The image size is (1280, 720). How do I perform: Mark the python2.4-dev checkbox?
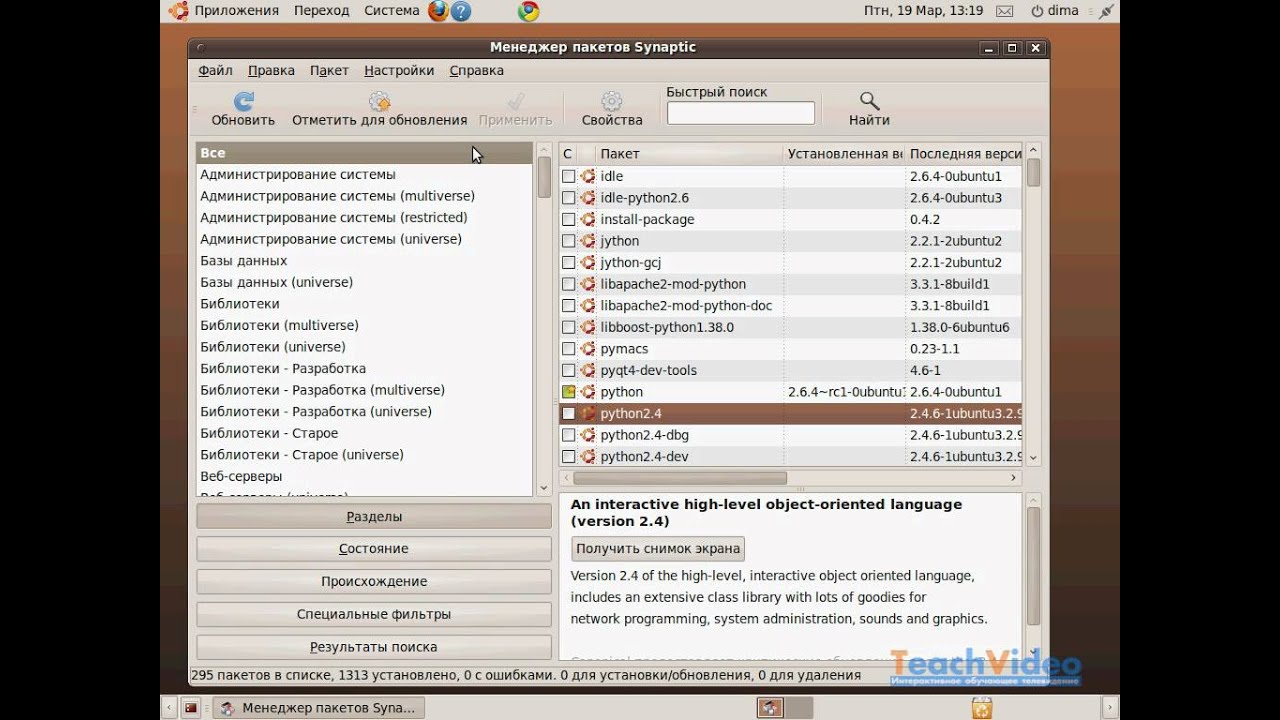click(568, 457)
